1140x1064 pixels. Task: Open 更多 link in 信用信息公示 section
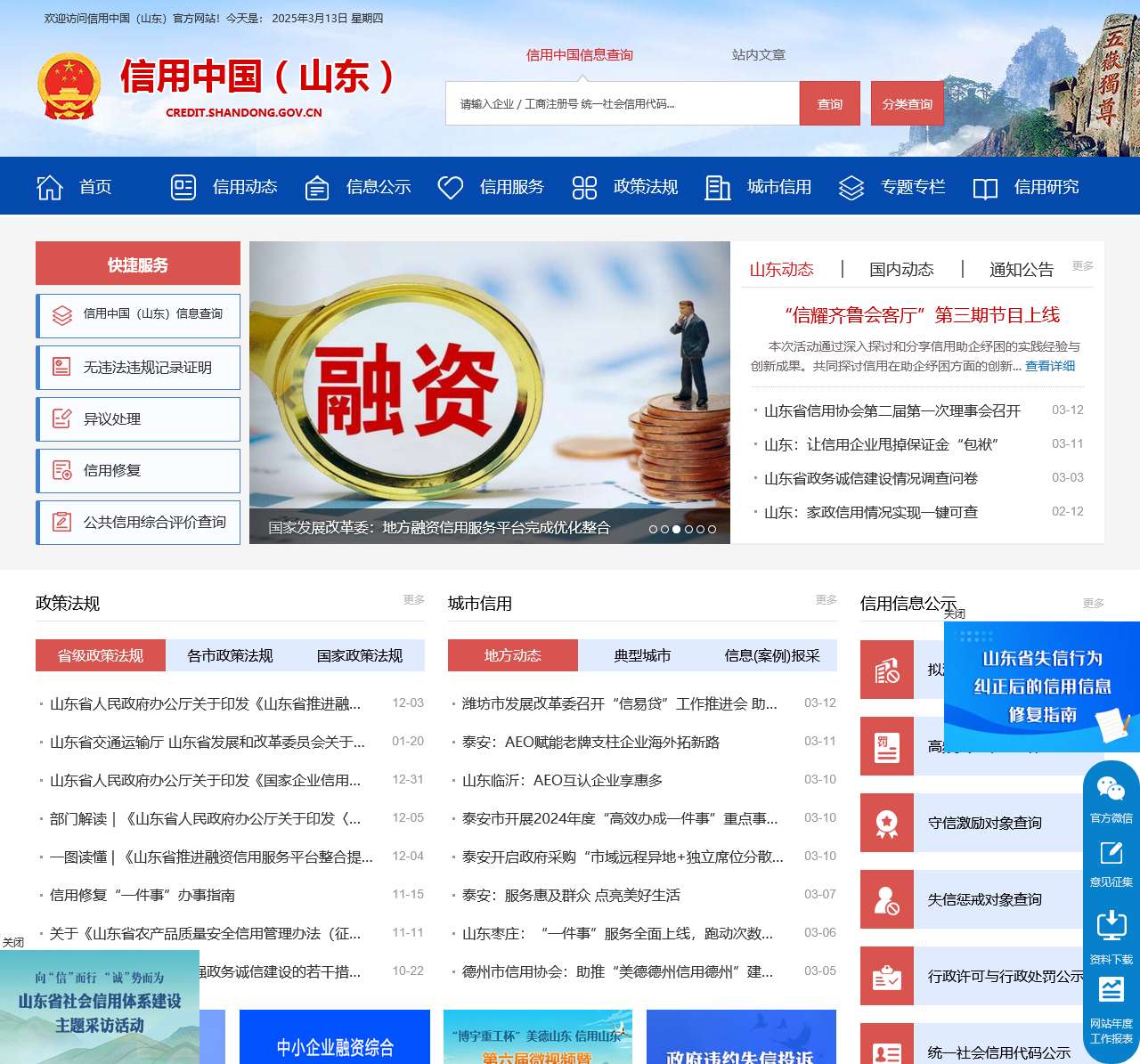tap(1094, 603)
